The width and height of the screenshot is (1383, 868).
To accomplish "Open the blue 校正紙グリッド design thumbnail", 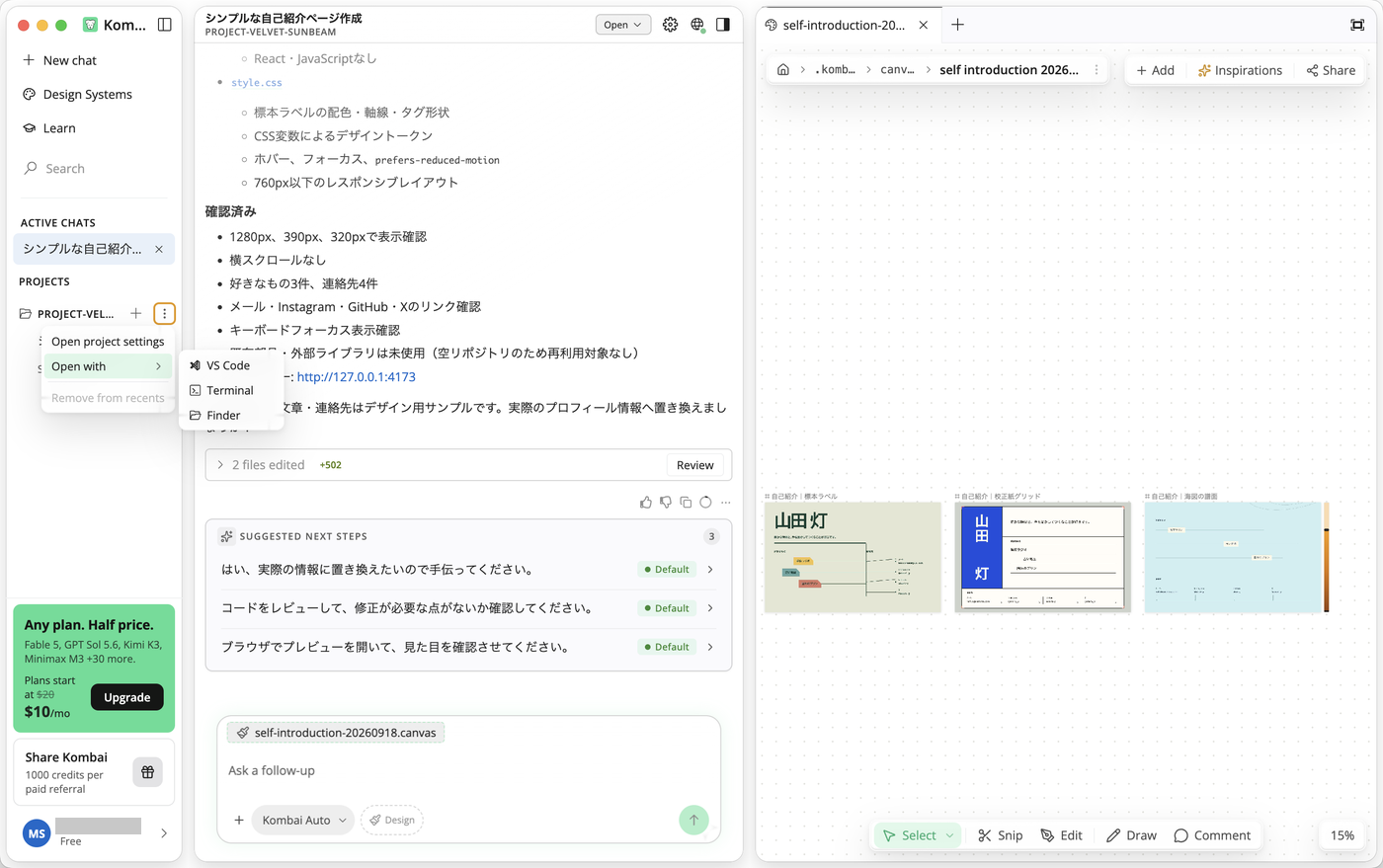I will (x=1042, y=557).
